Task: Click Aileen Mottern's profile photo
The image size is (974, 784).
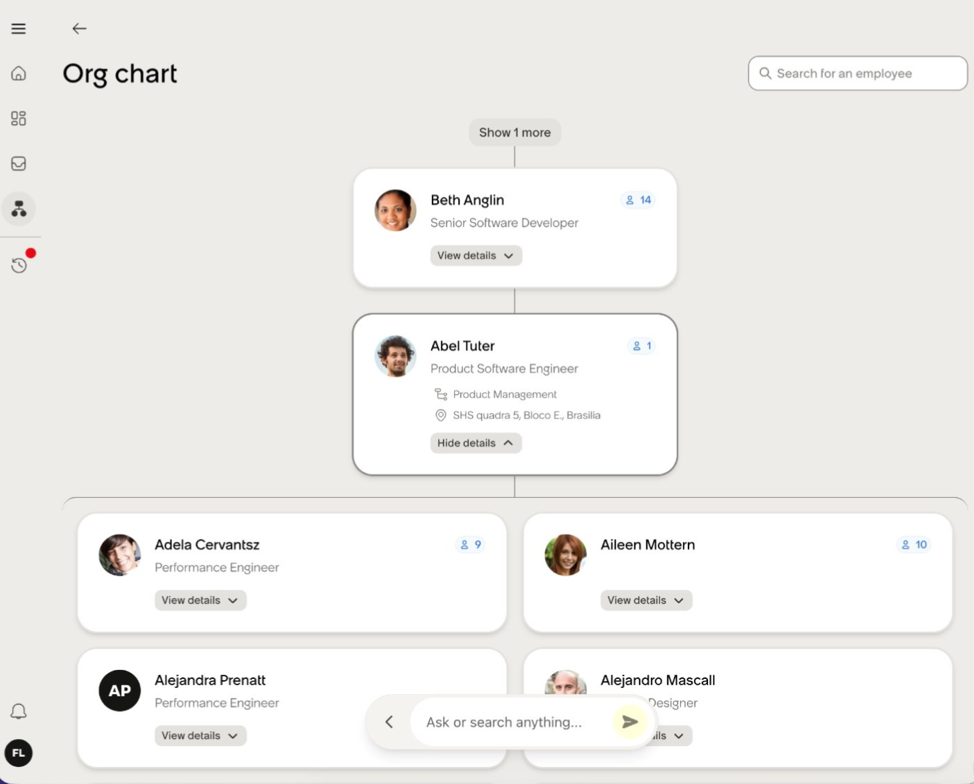Action: point(565,555)
